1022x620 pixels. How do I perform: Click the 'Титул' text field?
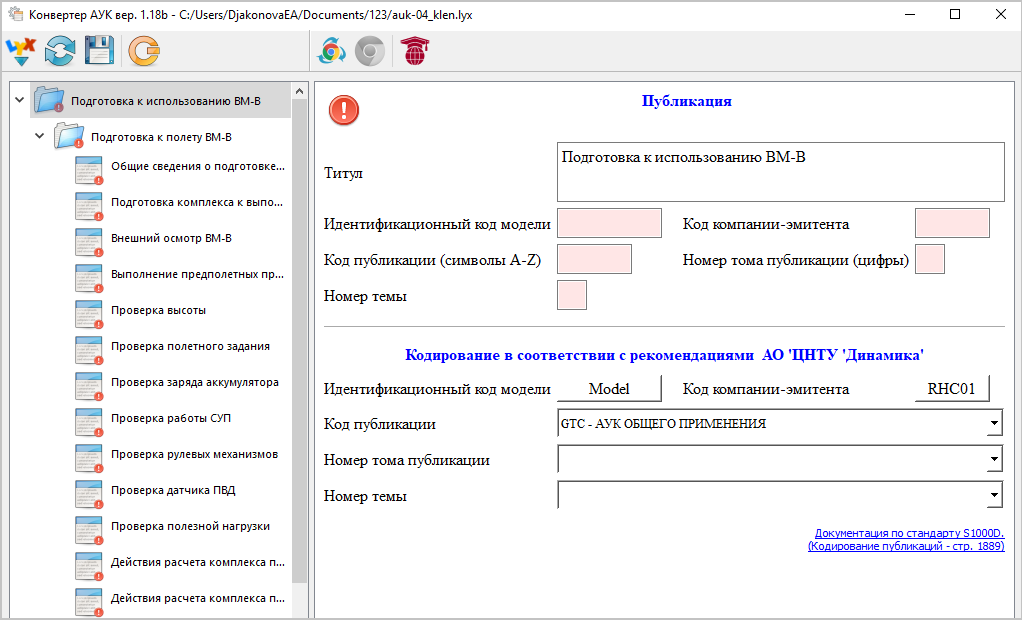click(780, 172)
